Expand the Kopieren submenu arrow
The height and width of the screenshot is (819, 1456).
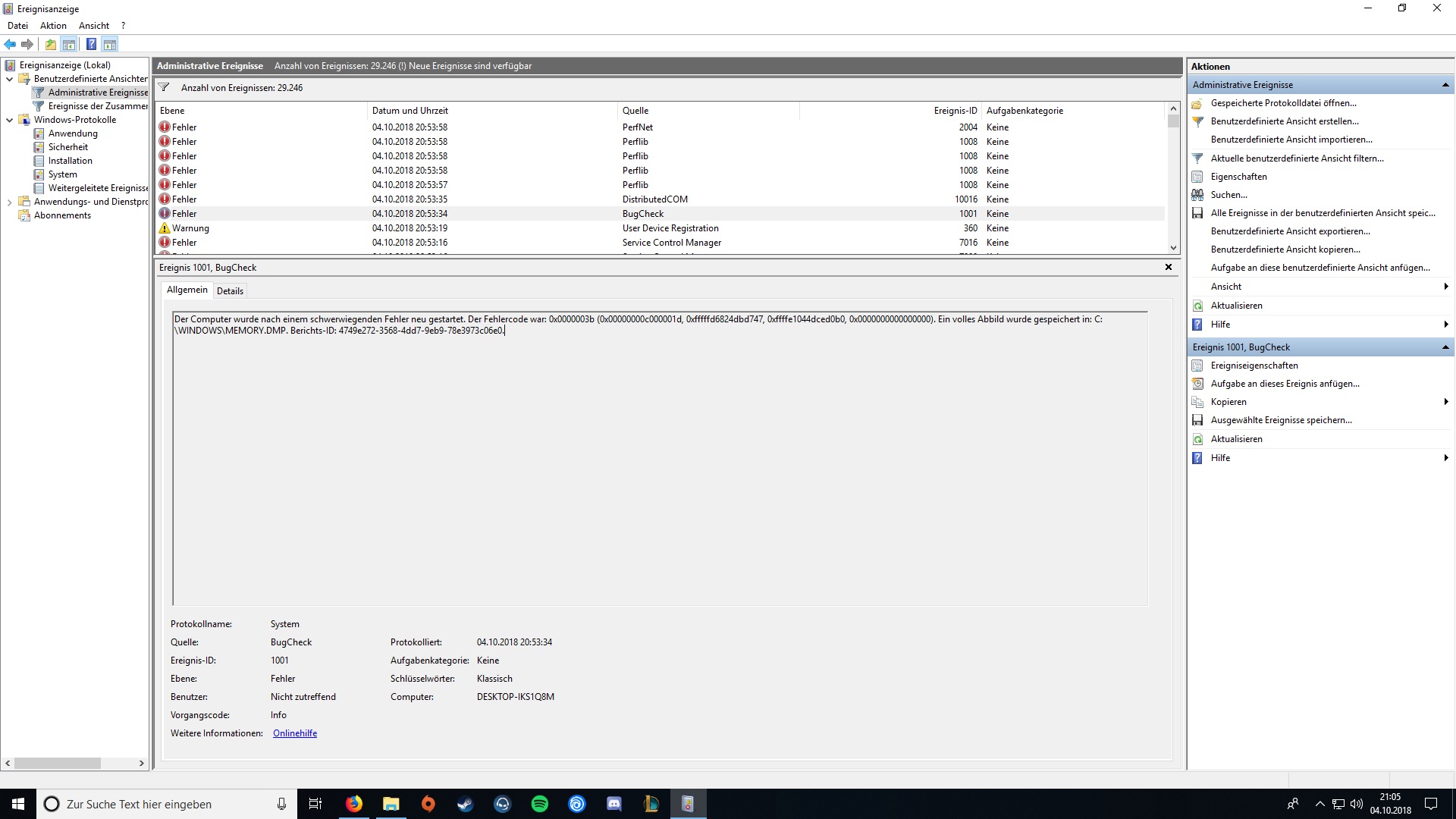[x=1445, y=402]
